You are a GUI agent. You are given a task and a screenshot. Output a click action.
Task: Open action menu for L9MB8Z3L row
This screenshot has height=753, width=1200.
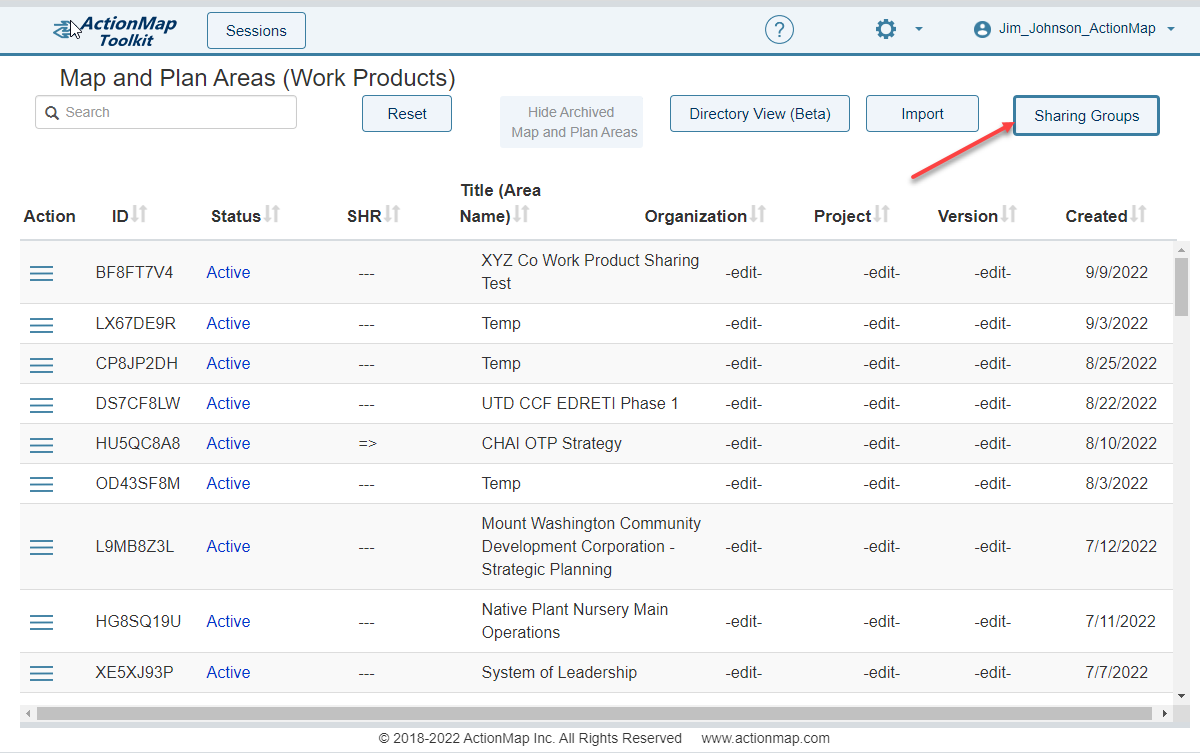pos(41,547)
